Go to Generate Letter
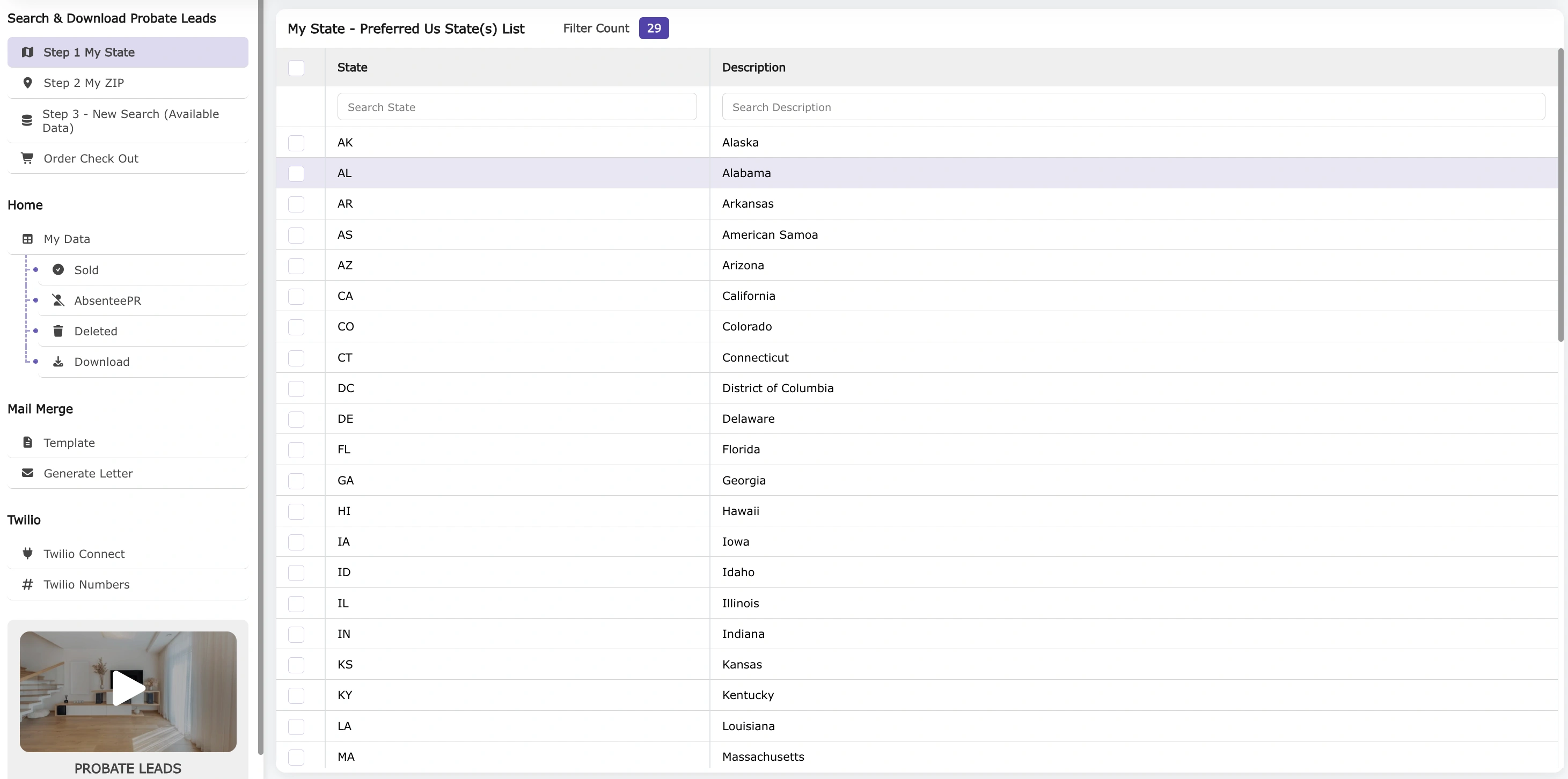 coord(88,474)
